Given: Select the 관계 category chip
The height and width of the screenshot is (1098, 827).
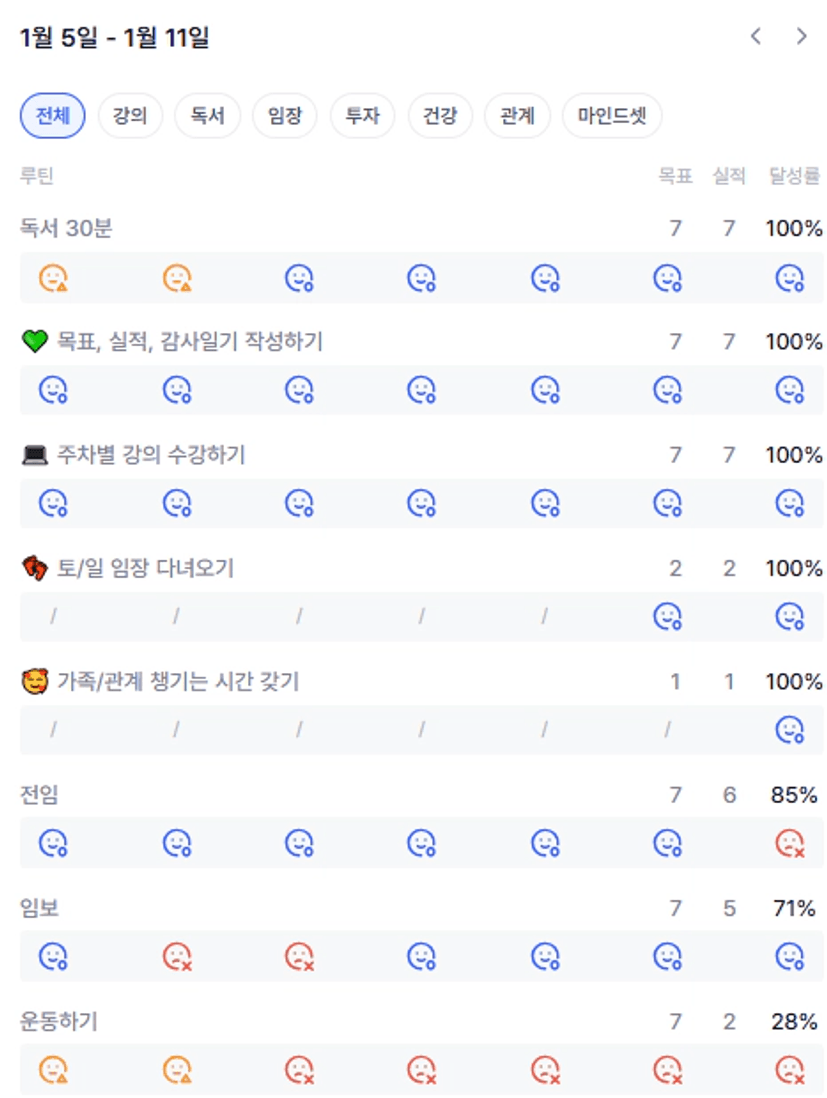Looking at the screenshot, I should pyautogui.click(x=517, y=116).
